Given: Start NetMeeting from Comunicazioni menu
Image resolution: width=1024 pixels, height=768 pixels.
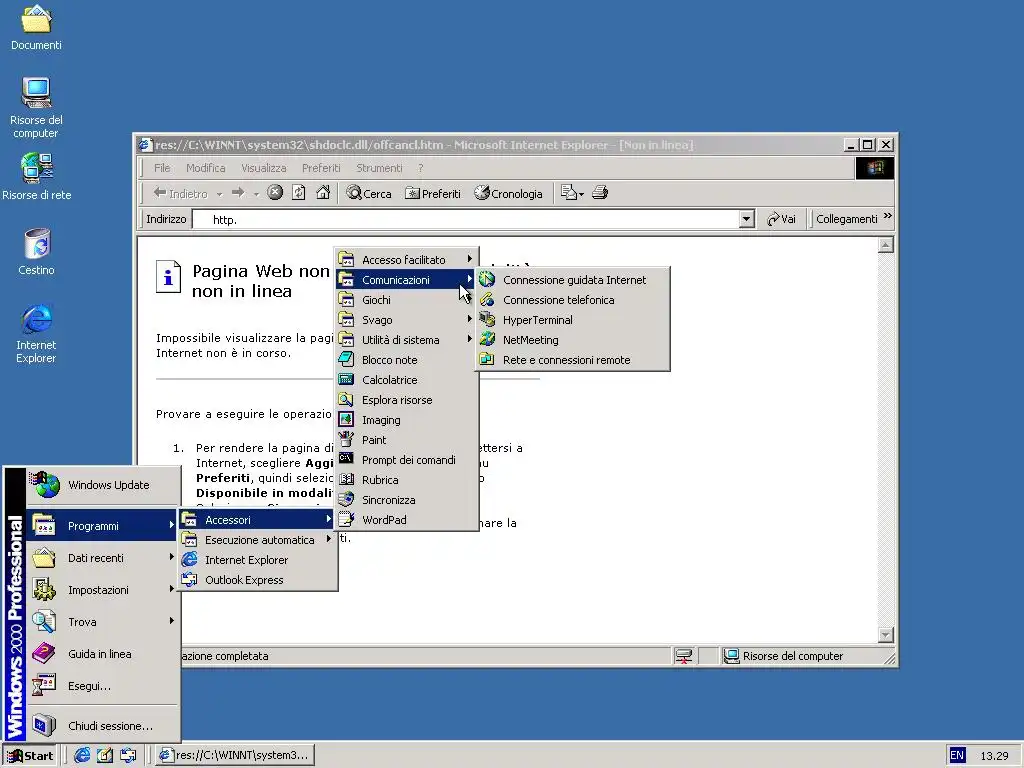Looking at the screenshot, I should (573, 340).
